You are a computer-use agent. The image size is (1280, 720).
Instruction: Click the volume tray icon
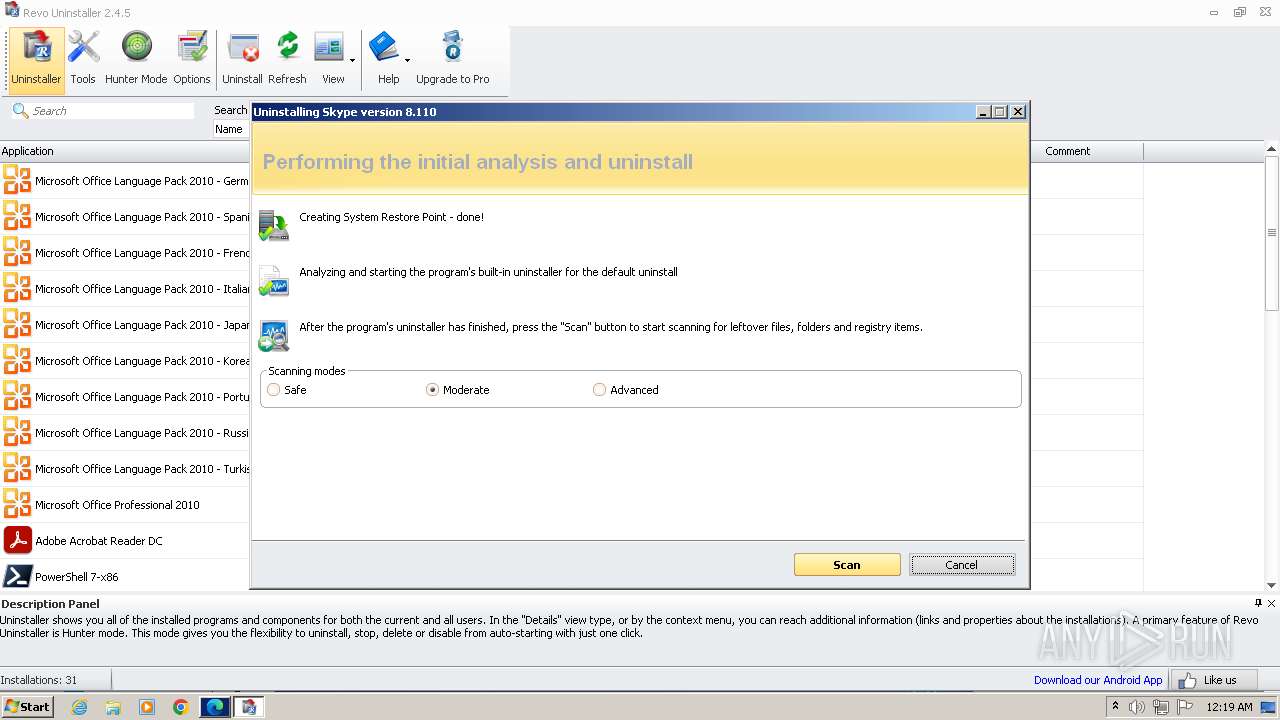point(1137,707)
